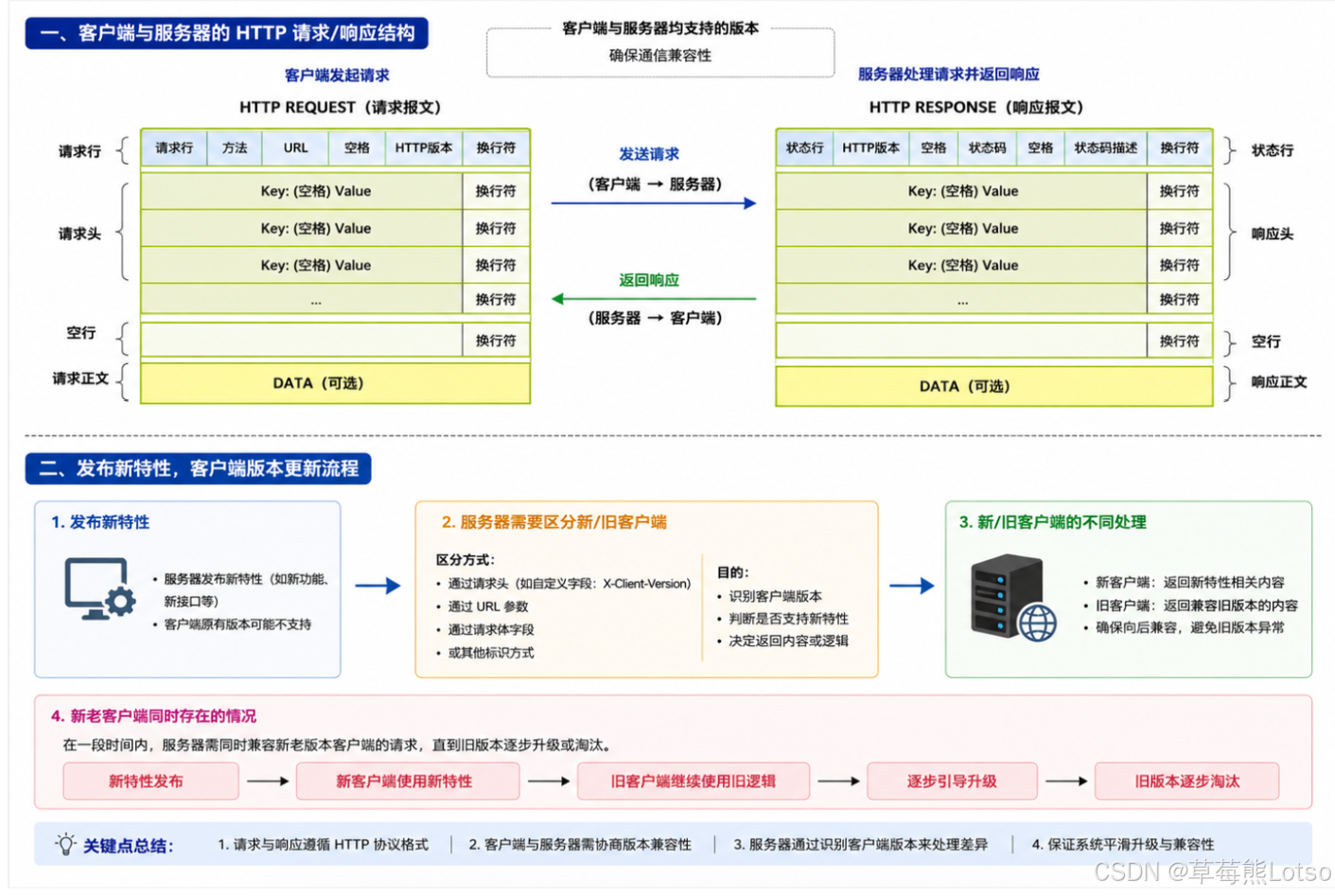
Task: Click the 客户端与服务器均支持的版本 box title
Action: point(660,28)
